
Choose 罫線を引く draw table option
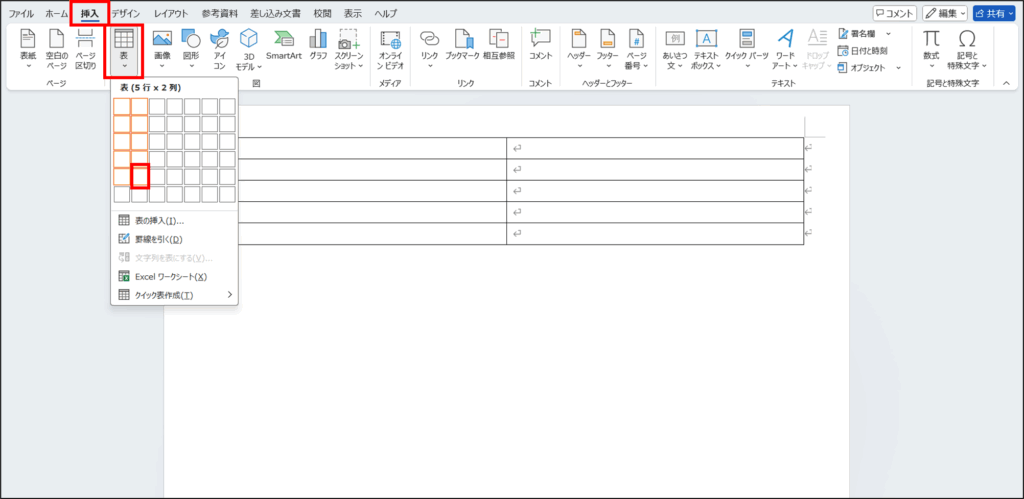pyautogui.click(x=174, y=239)
